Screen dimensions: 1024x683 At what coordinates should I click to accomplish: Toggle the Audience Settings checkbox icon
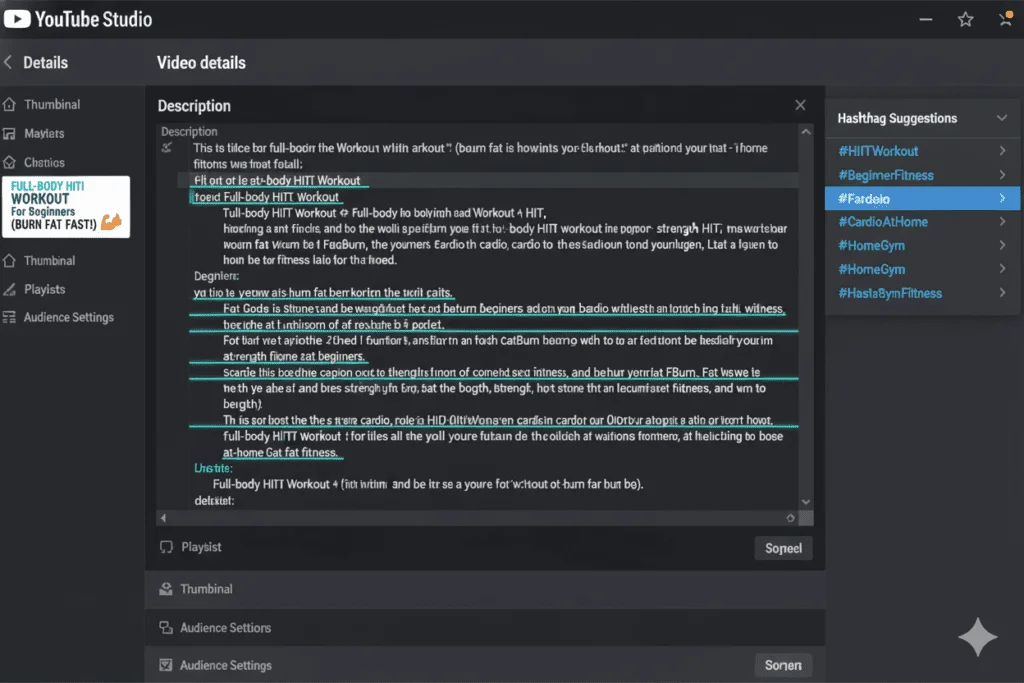coord(166,665)
